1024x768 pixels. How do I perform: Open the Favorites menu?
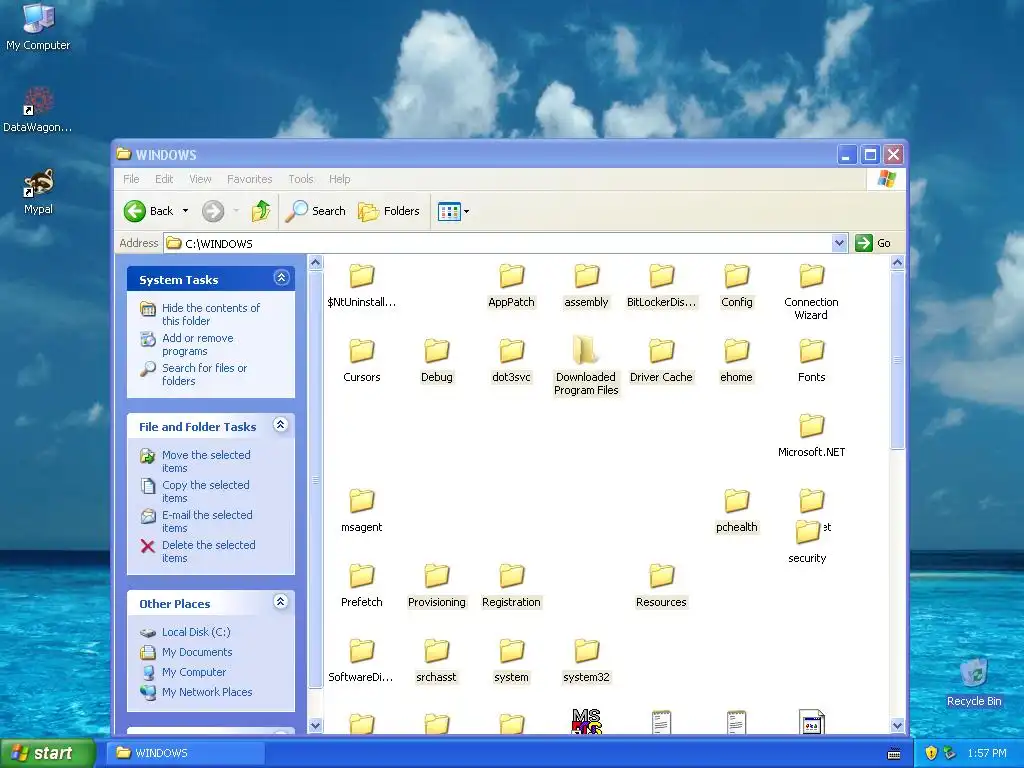tap(249, 179)
